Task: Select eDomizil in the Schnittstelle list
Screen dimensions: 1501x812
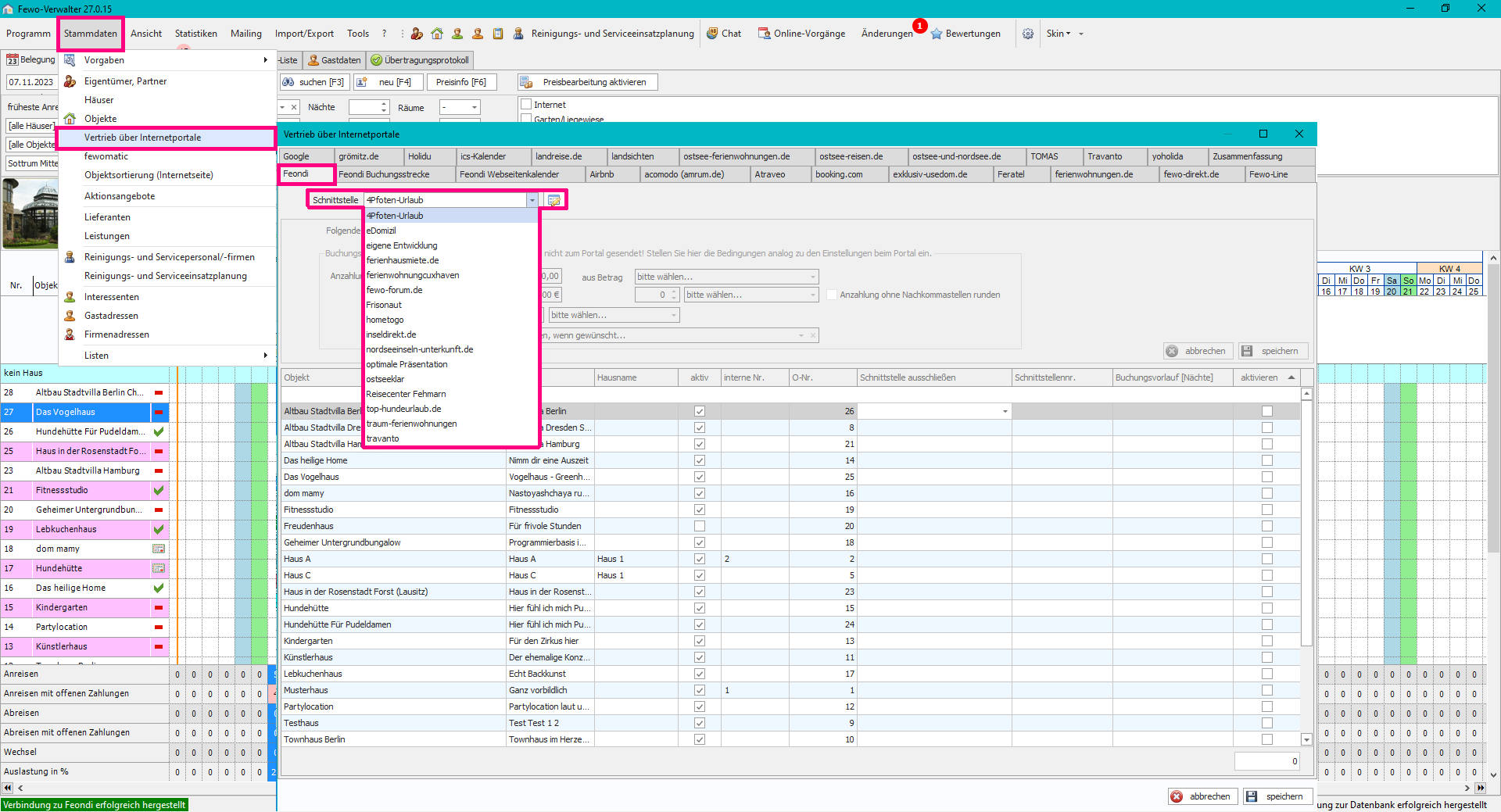Action: 451,231
